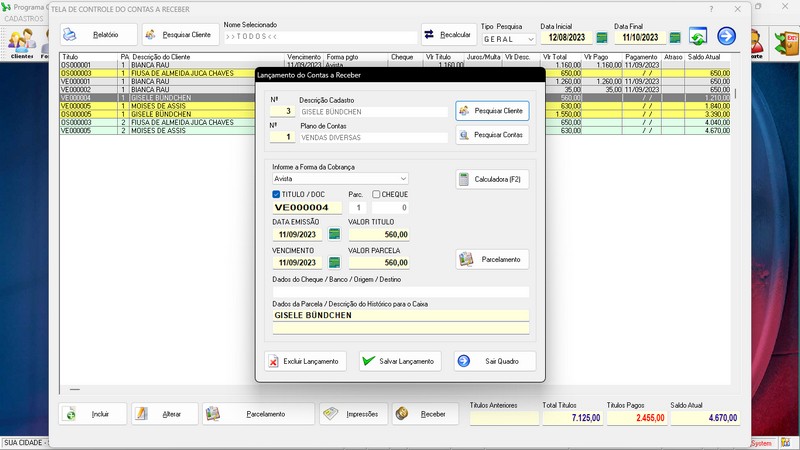Viewport: 800px width, 450px height.
Task: Click calendar icon next to Data Final
Action: 675,37
